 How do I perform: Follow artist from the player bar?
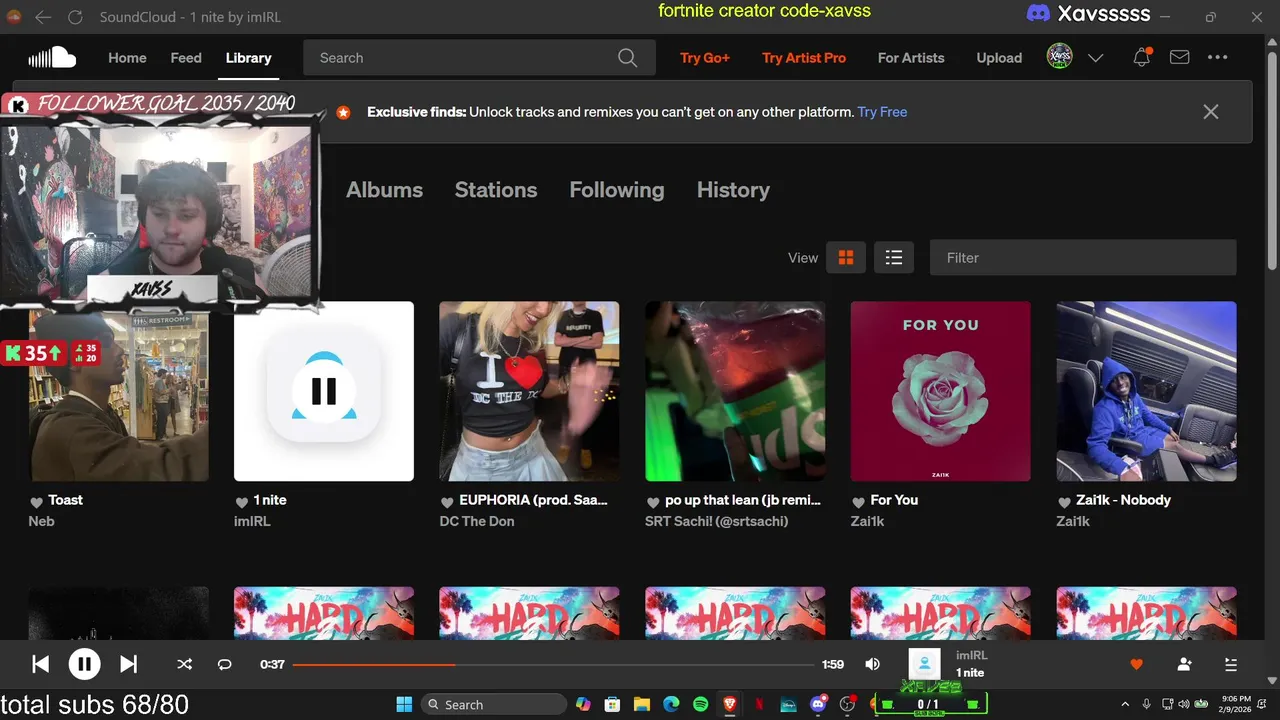click(x=1184, y=664)
